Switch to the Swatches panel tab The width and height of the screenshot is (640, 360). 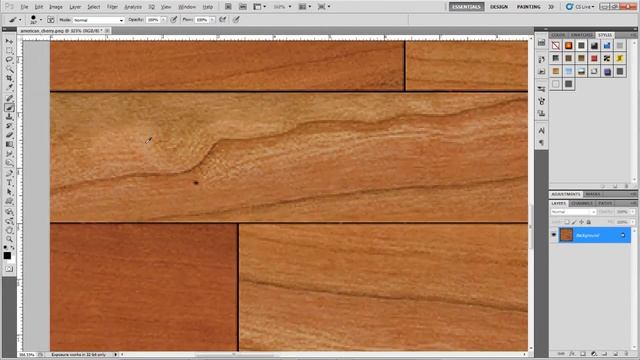pos(582,35)
